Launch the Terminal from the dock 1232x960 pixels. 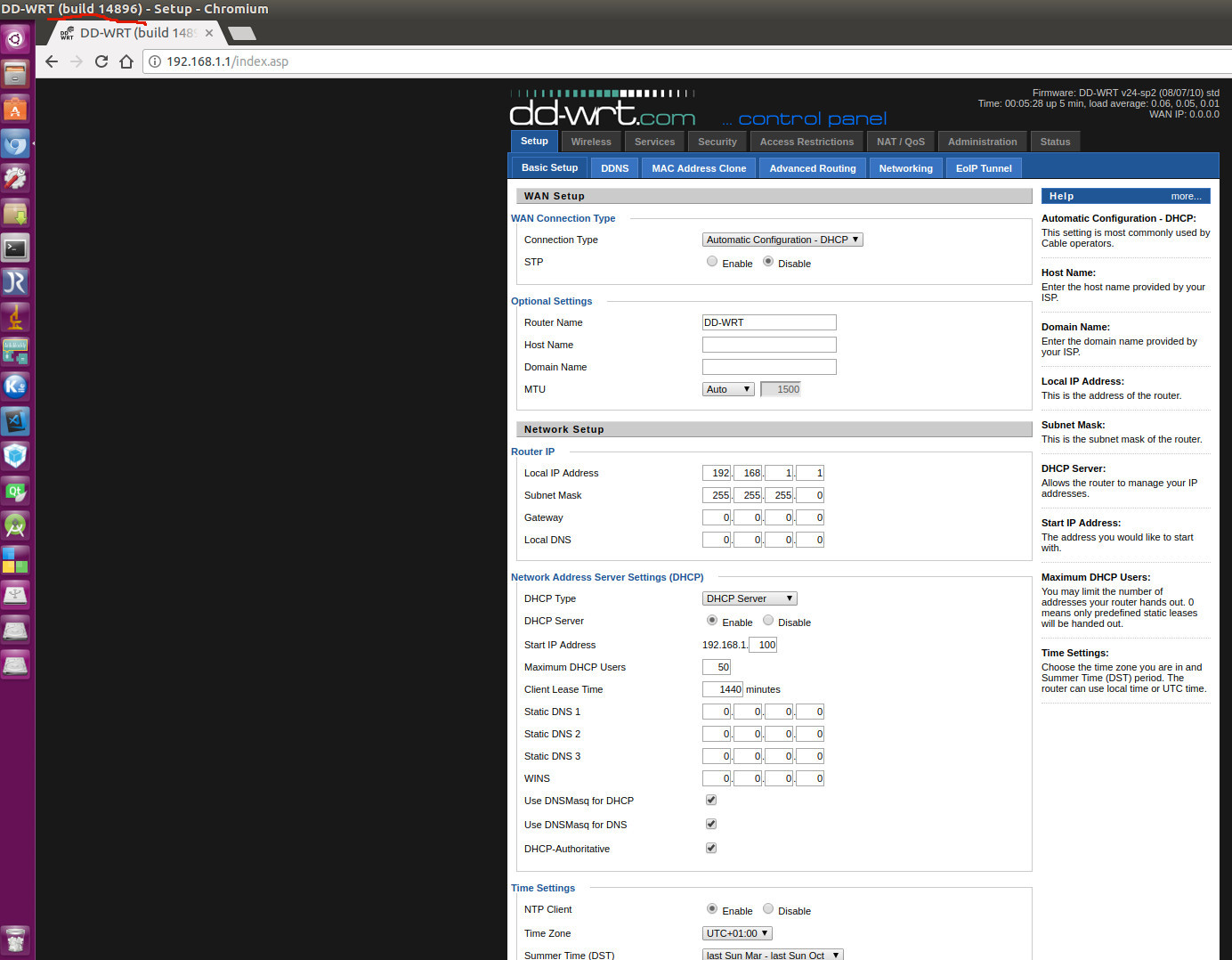[15, 248]
